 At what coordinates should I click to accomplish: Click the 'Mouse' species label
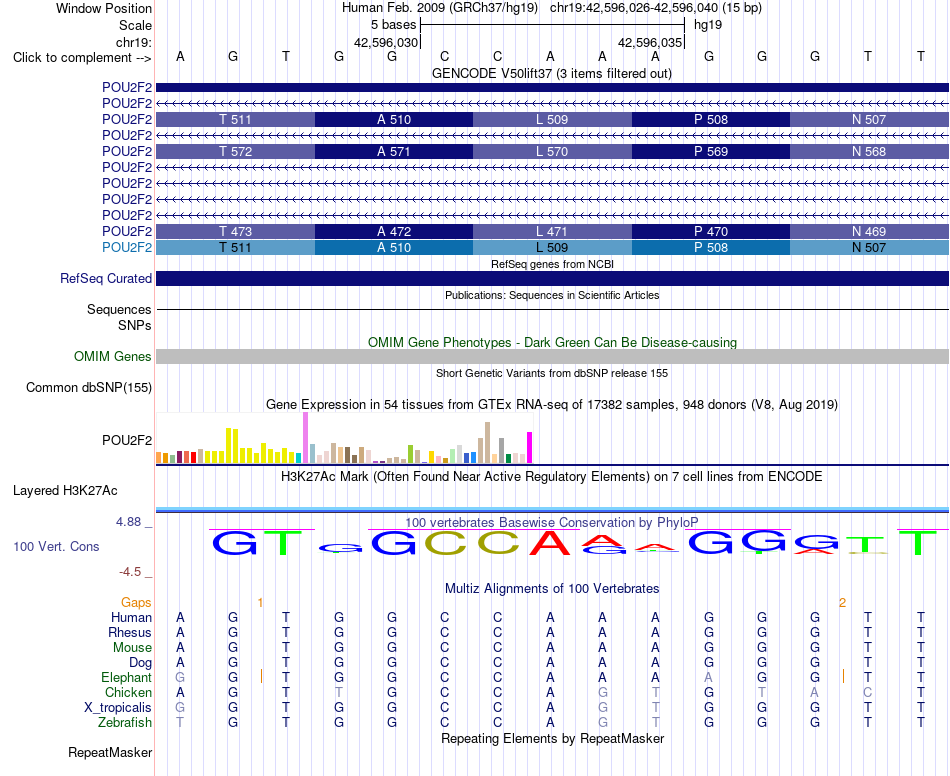point(132,648)
